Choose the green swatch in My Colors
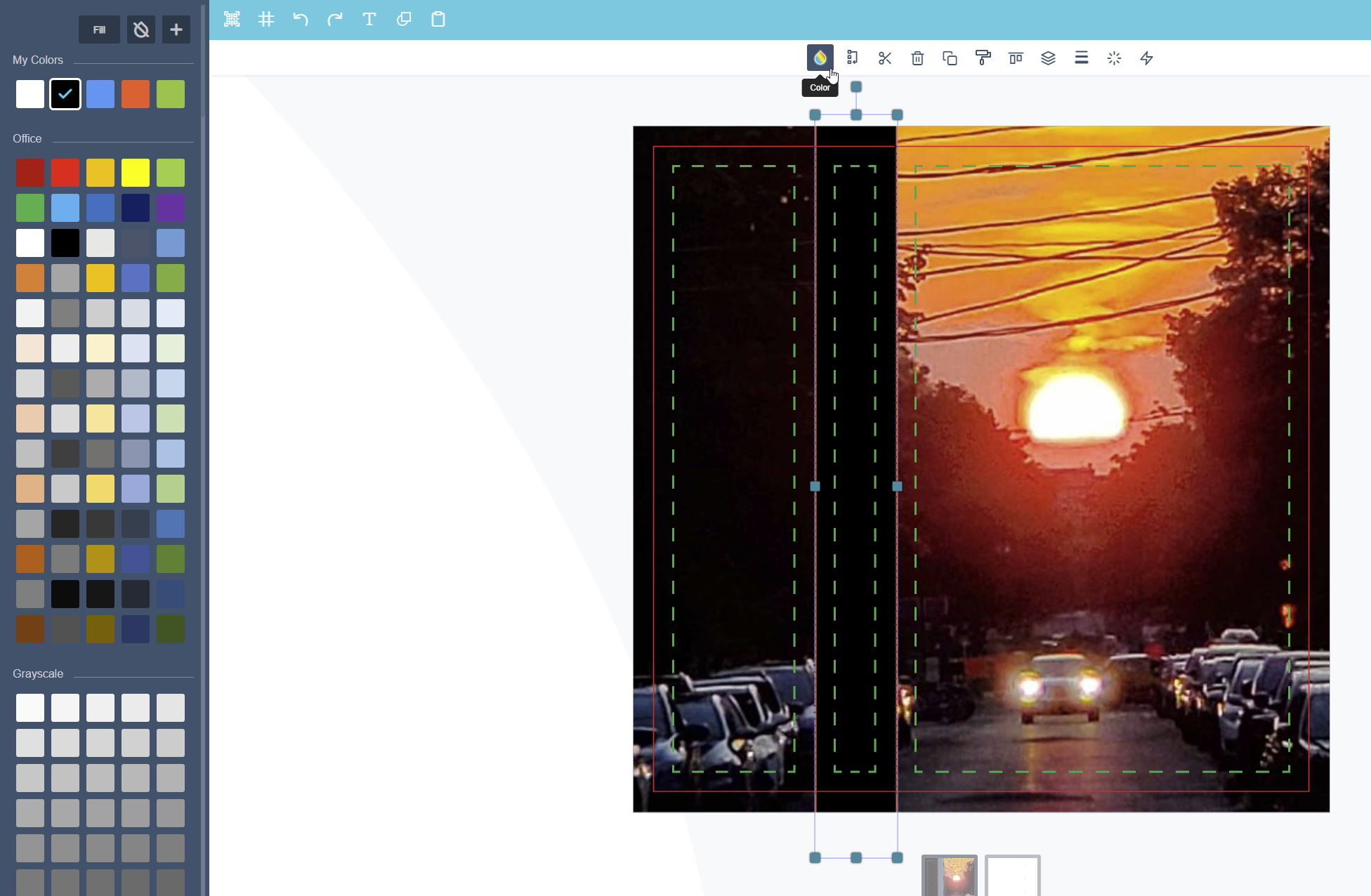Image resolution: width=1371 pixels, height=896 pixels. click(x=171, y=94)
